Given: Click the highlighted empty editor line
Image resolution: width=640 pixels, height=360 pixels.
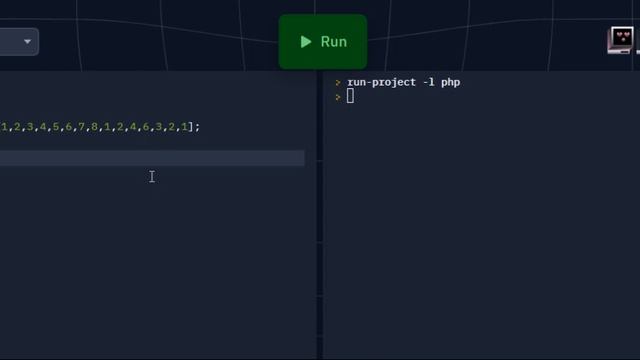Looking at the screenshot, I should tap(152, 158).
